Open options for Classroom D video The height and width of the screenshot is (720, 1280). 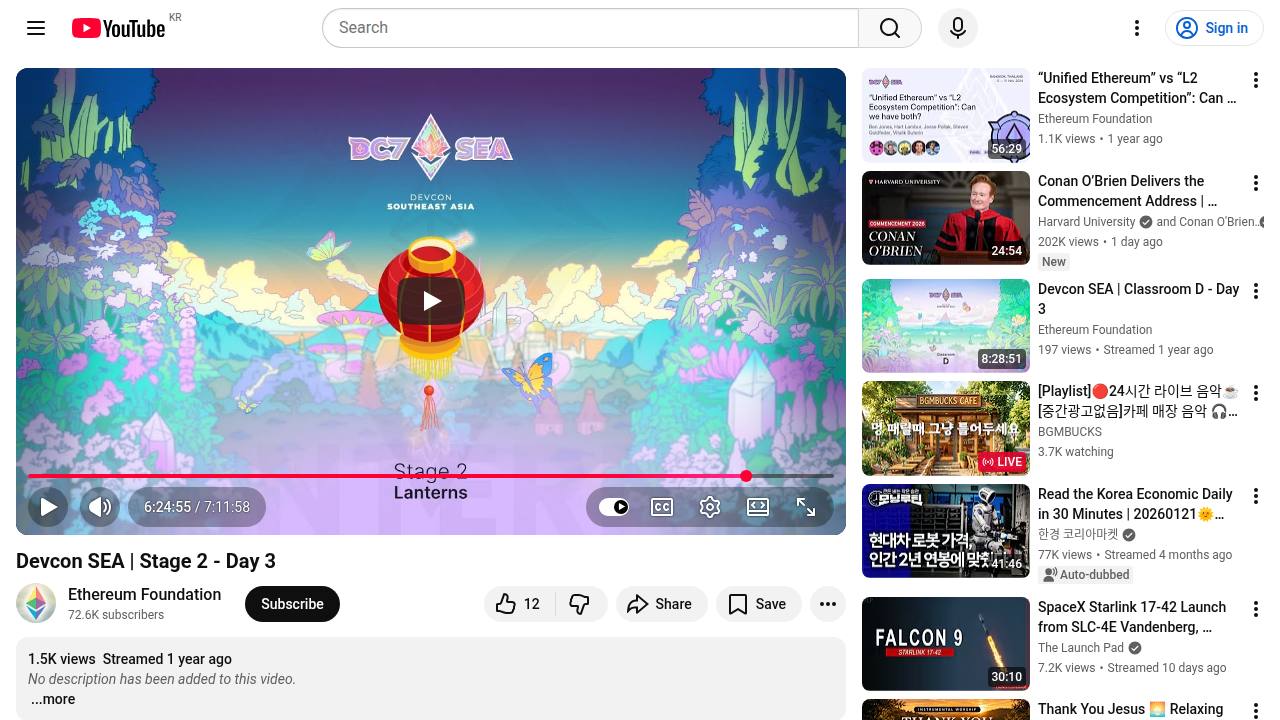pos(1255,291)
